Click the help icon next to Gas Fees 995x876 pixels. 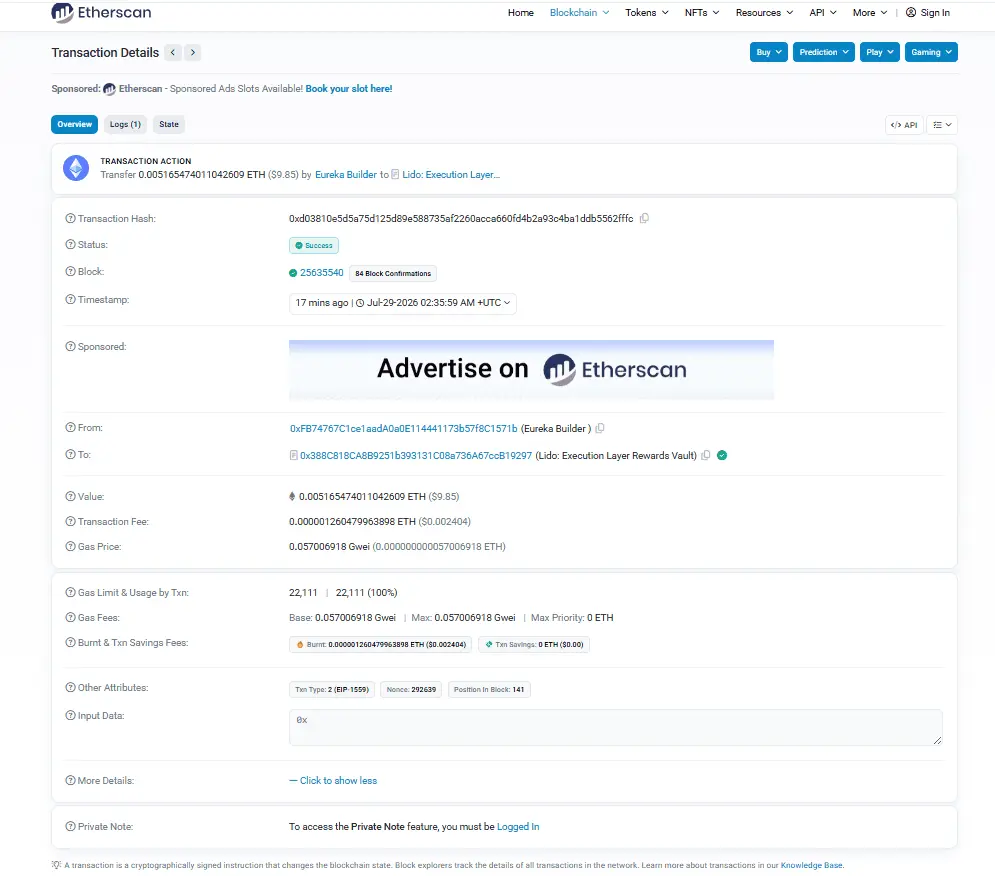pos(70,618)
